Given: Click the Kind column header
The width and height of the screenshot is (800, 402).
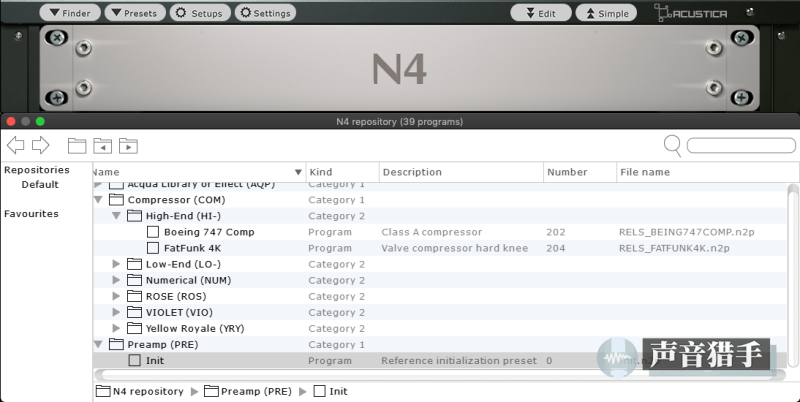Looking at the screenshot, I should click(x=342, y=172).
